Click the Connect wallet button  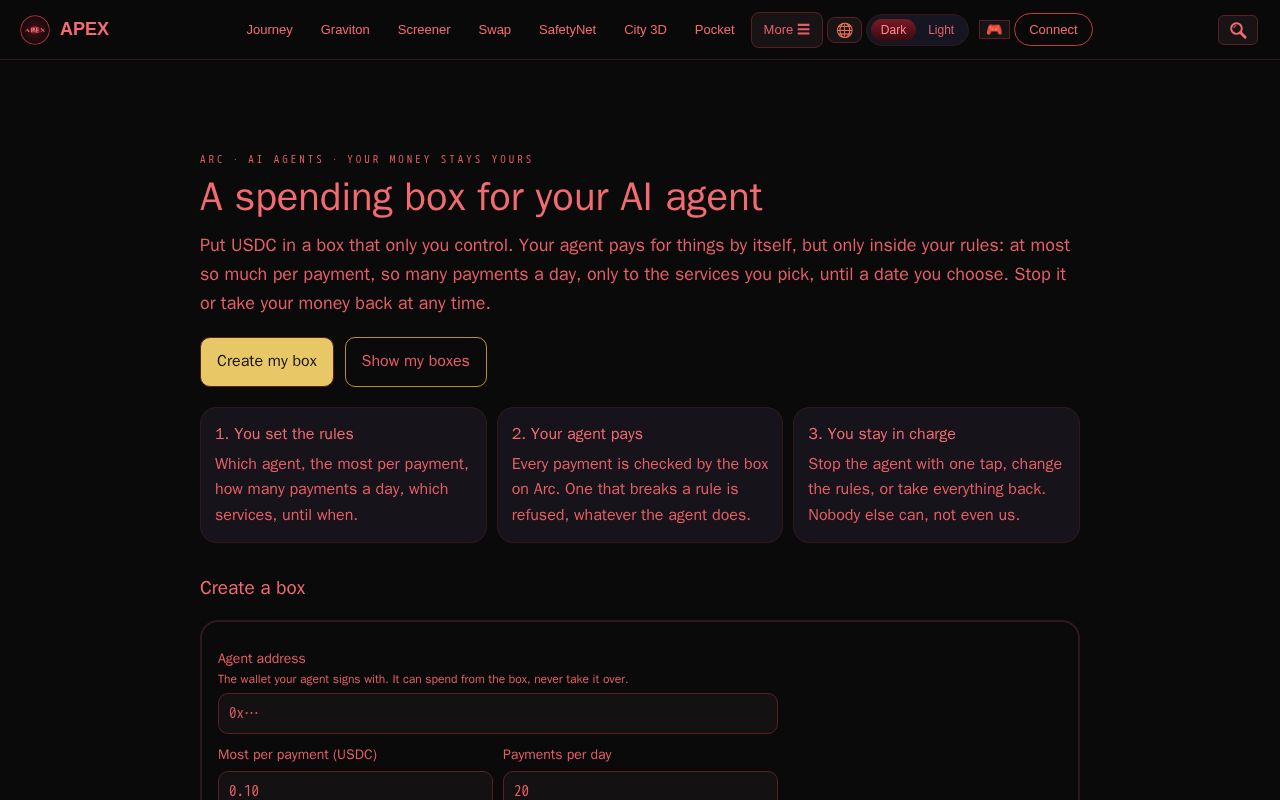pyautogui.click(x=1053, y=30)
